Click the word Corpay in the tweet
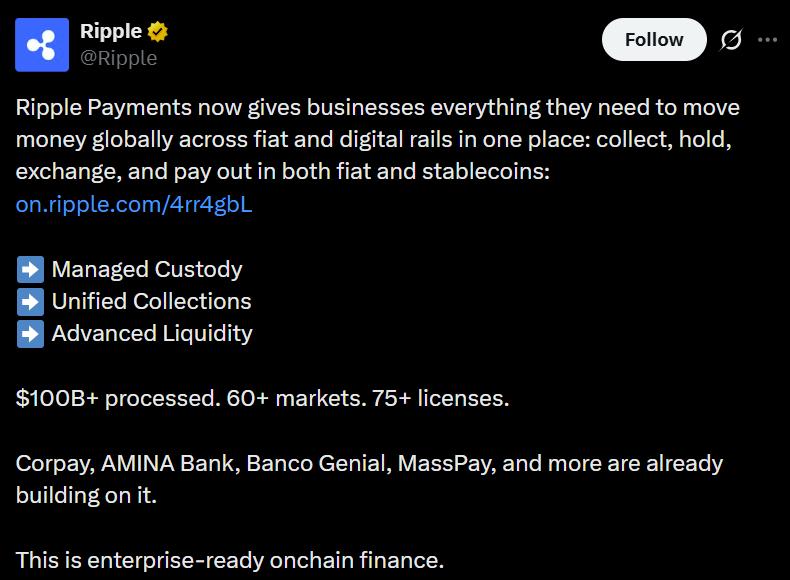This screenshot has width=790, height=580. tap(48, 463)
